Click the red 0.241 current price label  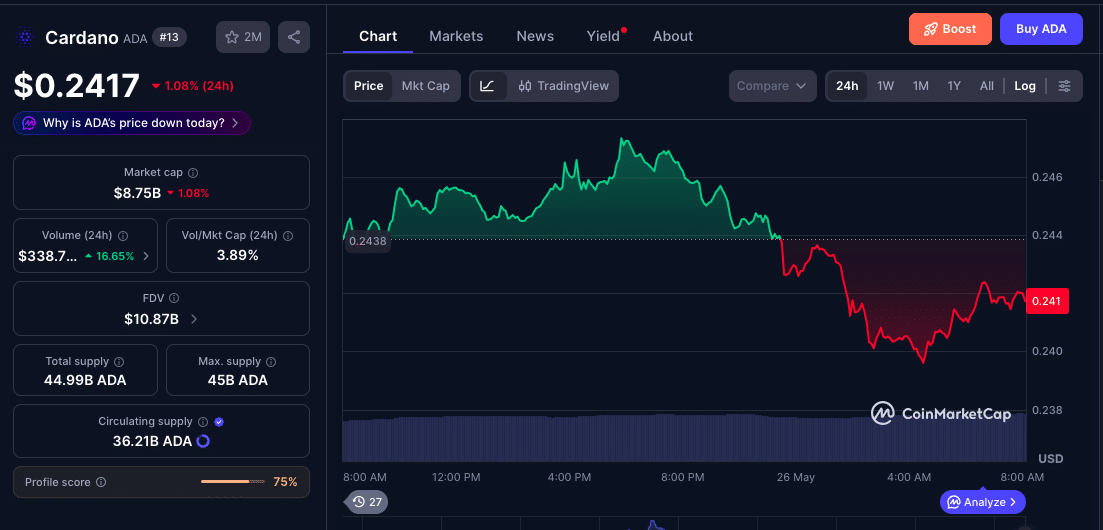[x=1047, y=301]
